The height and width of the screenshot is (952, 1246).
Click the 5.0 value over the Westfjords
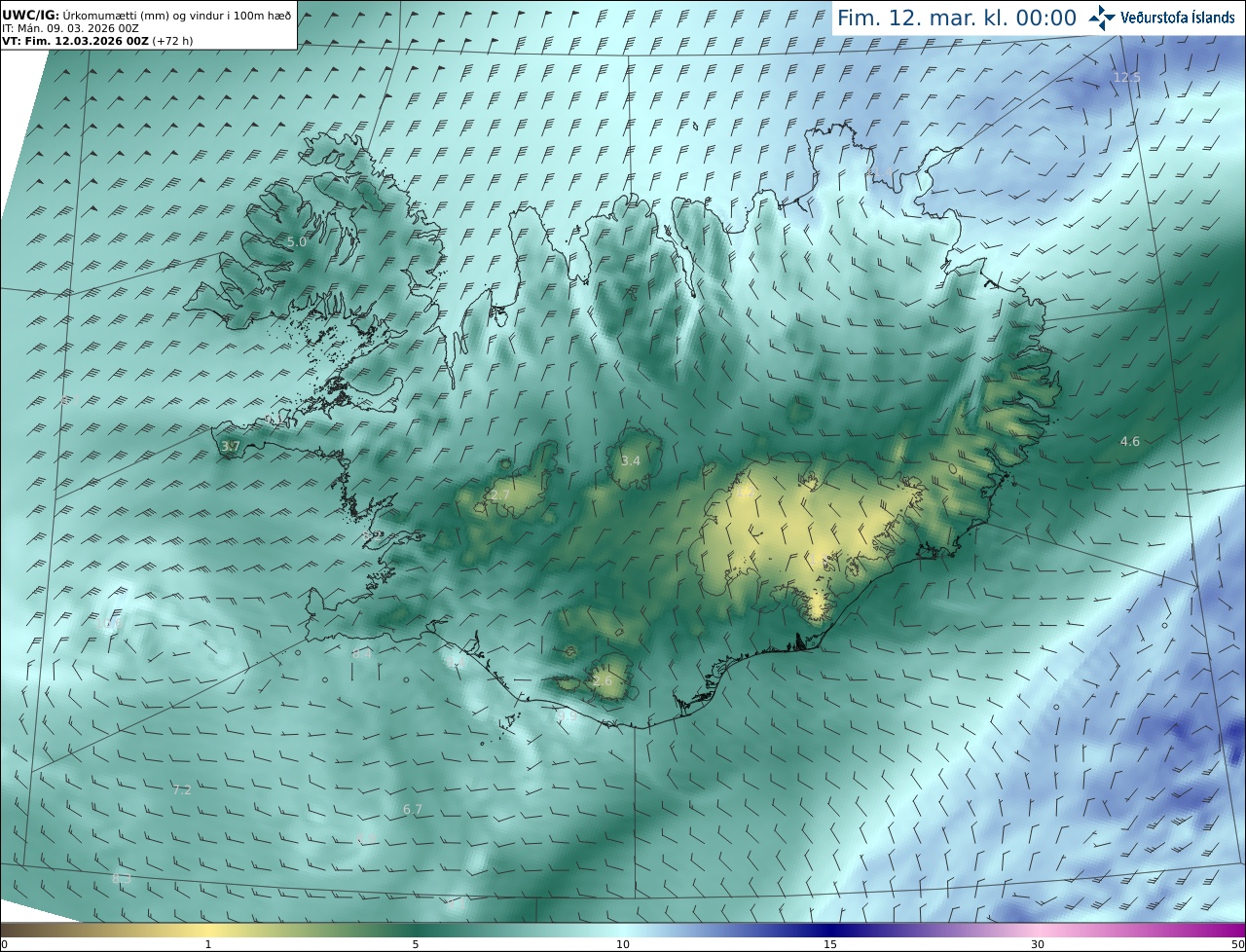pos(297,241)
